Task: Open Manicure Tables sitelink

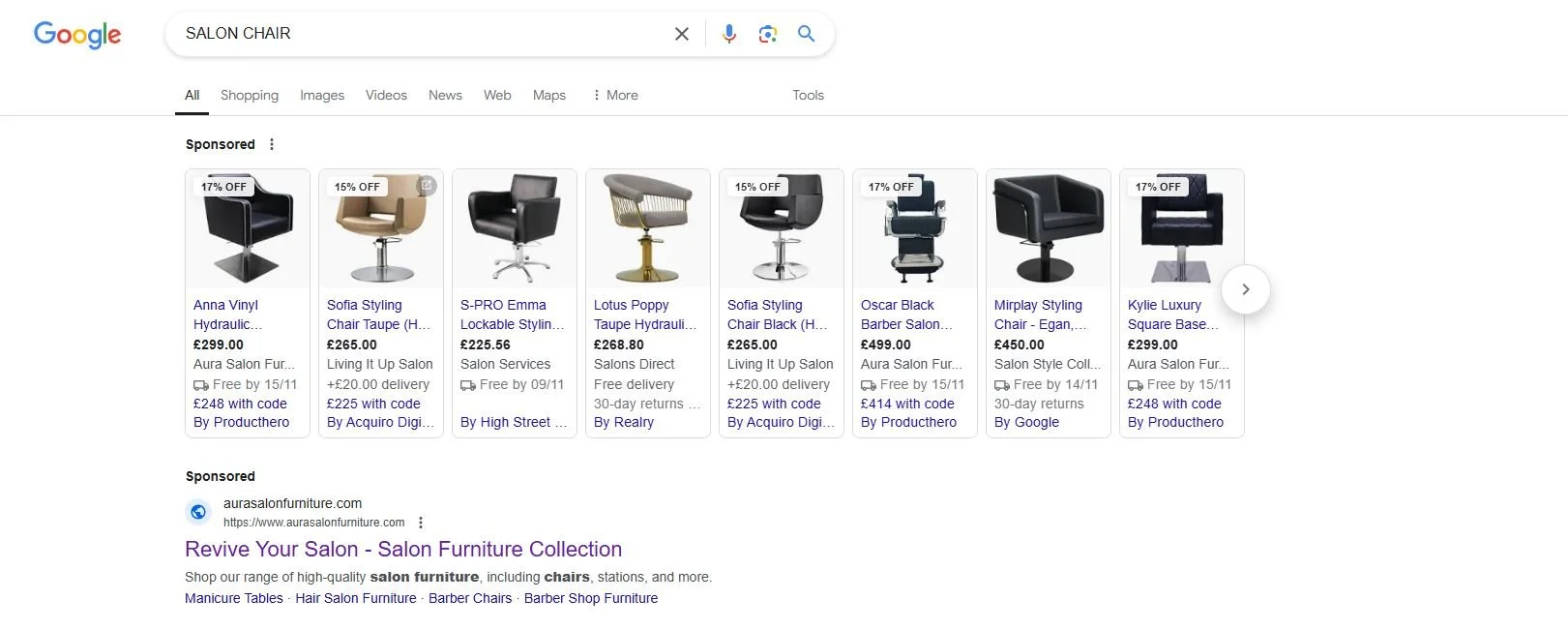Action: point(234,598)
